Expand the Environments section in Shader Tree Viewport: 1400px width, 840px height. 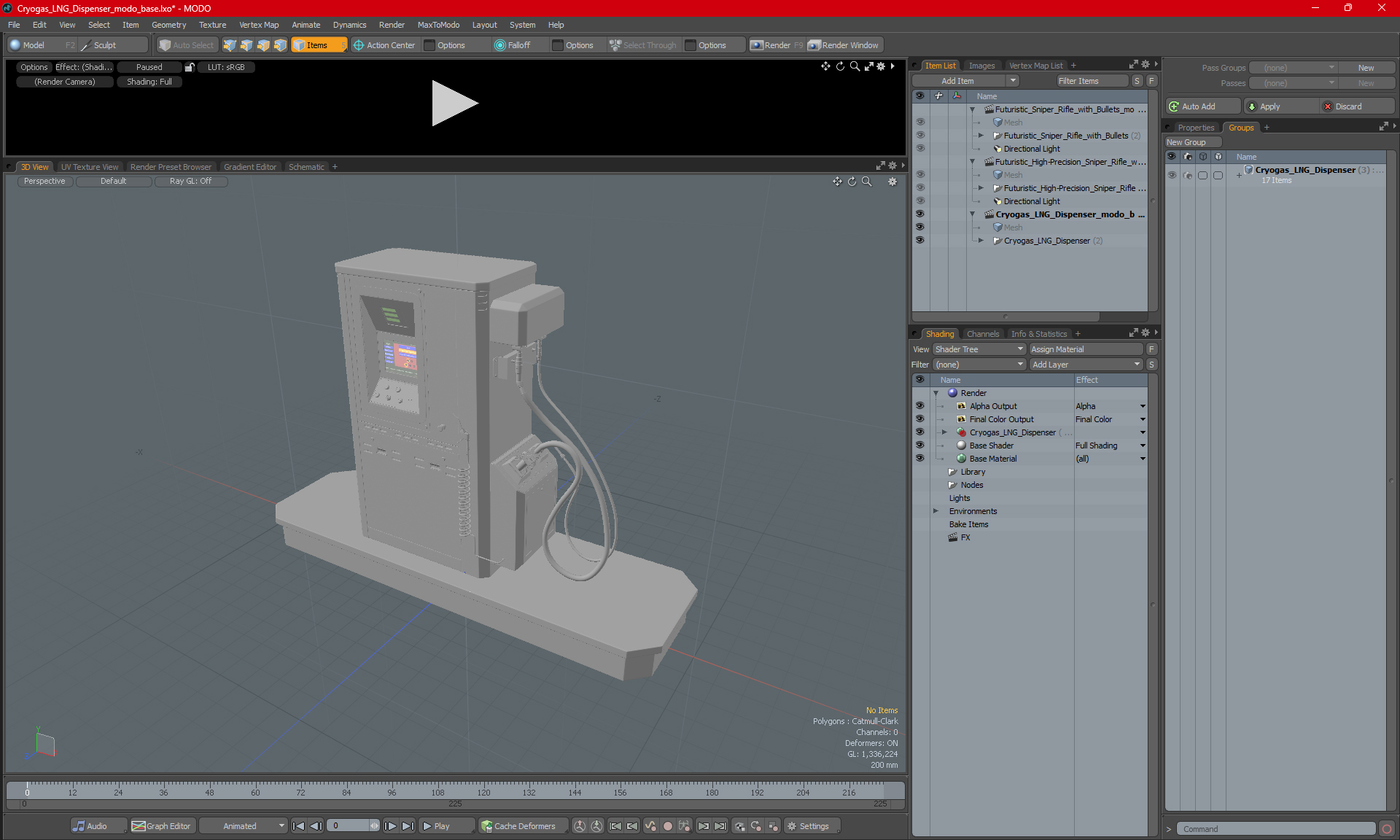[937, 511]
